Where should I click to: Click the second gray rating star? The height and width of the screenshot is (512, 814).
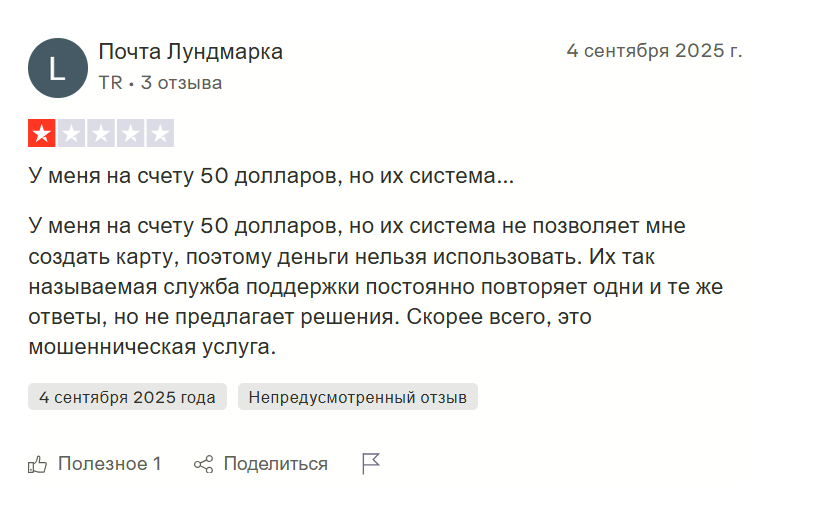coord(72,133)
